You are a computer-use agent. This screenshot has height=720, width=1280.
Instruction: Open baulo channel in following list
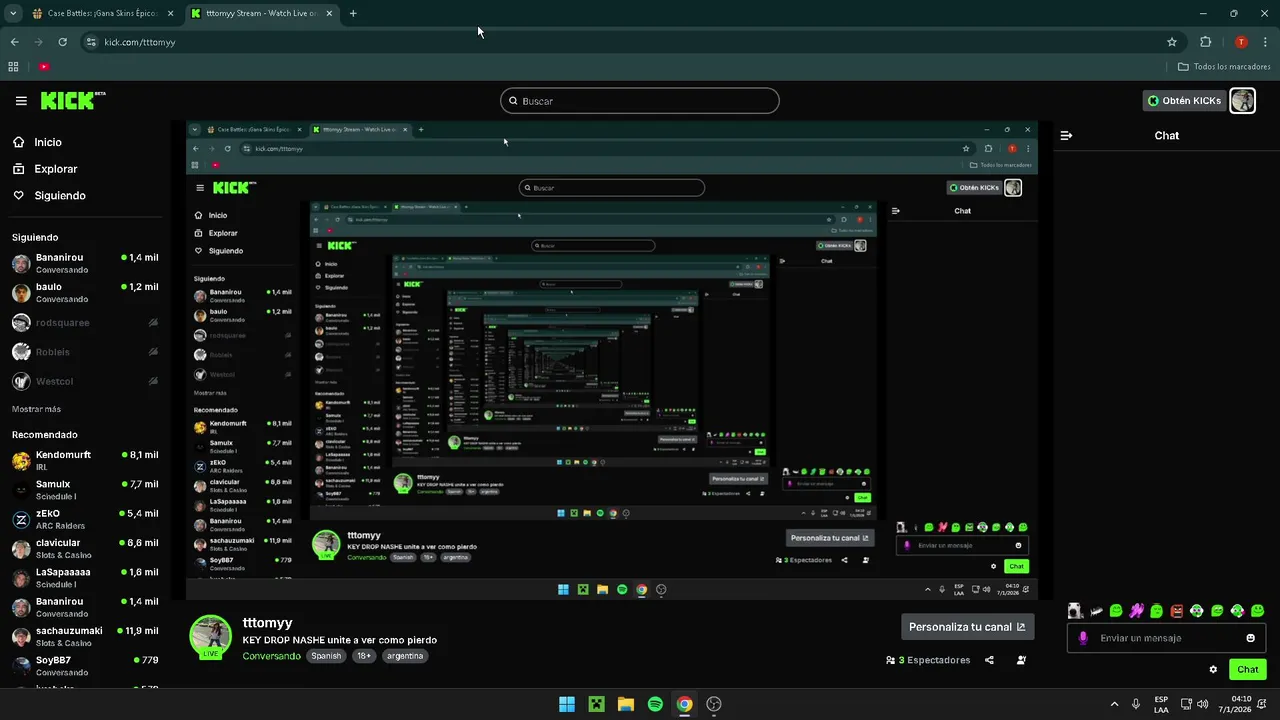tap(84, 292)
